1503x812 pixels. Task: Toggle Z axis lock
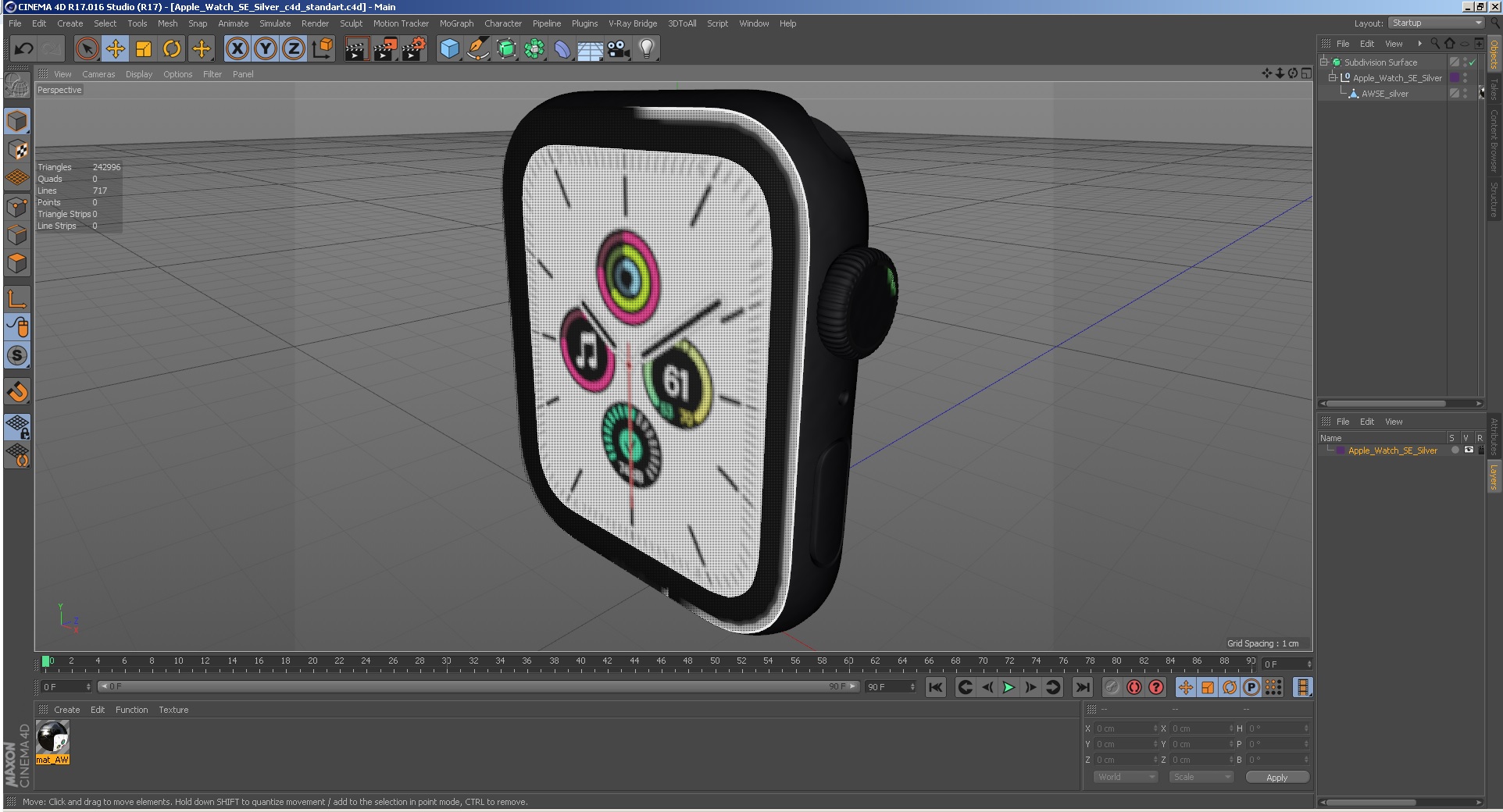[294, 49]
